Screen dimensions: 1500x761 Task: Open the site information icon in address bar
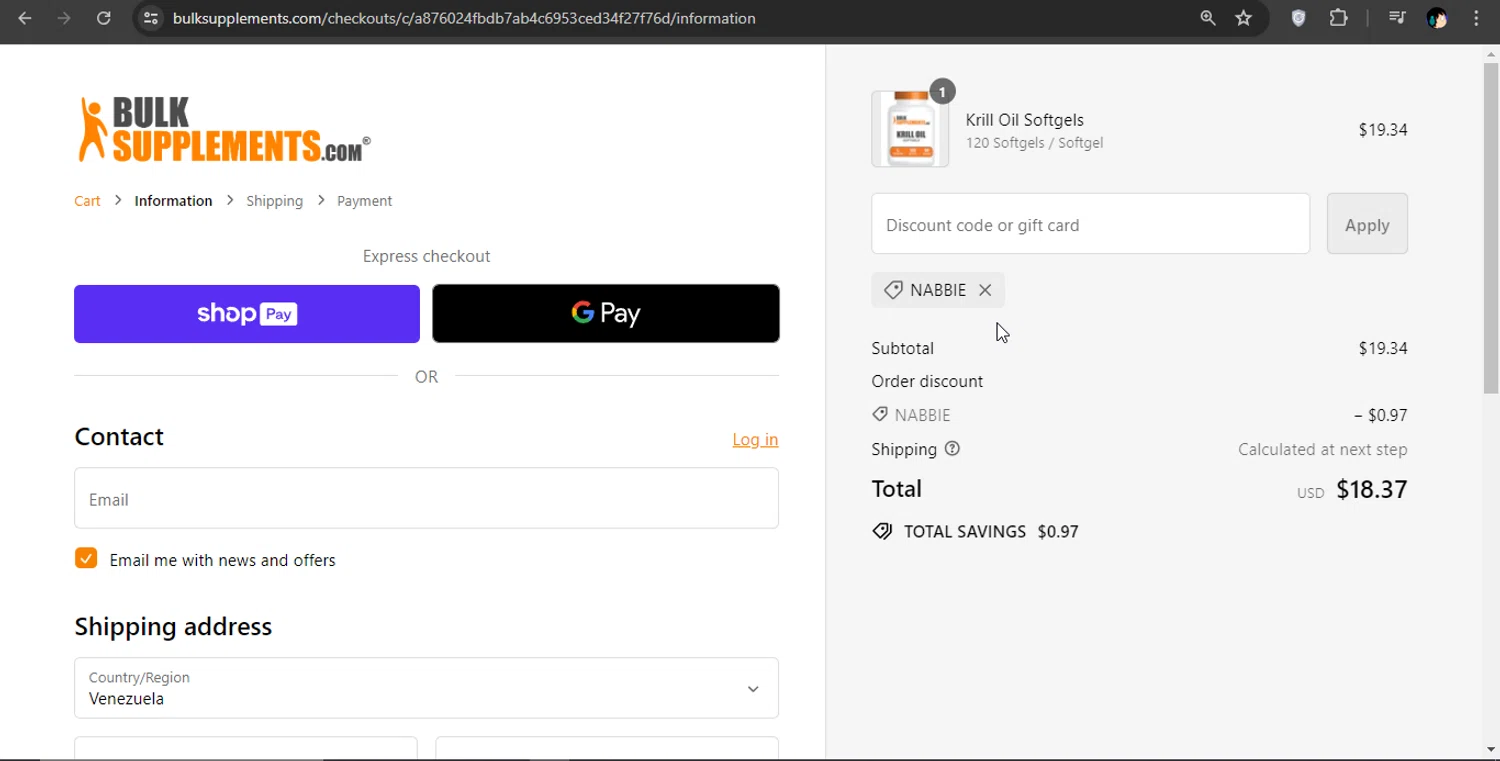coord(151,18)
